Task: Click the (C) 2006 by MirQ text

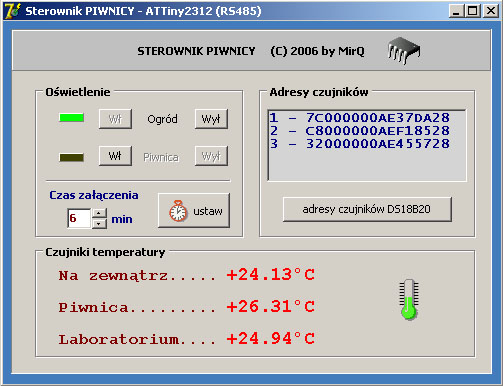Action: (x=317, y=51)
